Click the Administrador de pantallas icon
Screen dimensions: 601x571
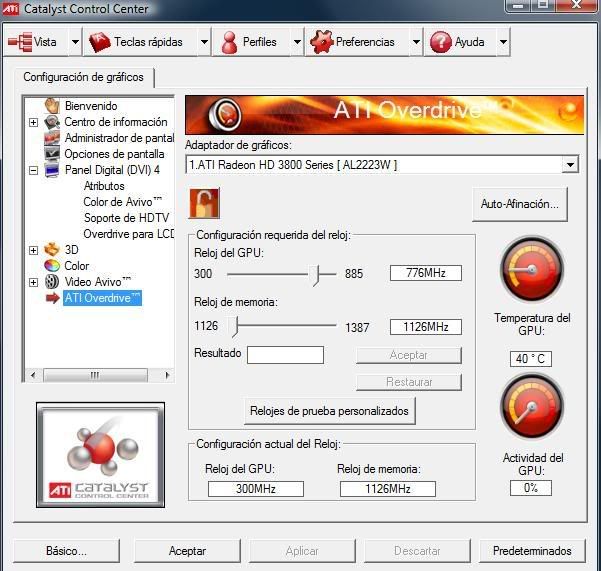click(52, 138)
